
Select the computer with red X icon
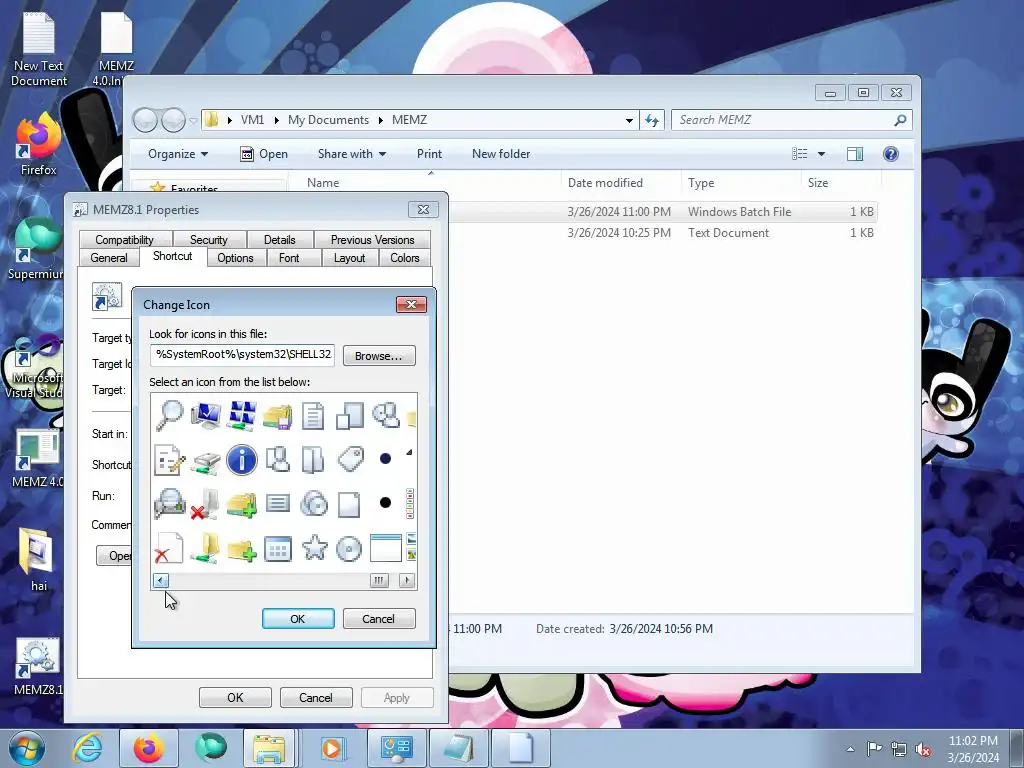(x=205, y=504)
